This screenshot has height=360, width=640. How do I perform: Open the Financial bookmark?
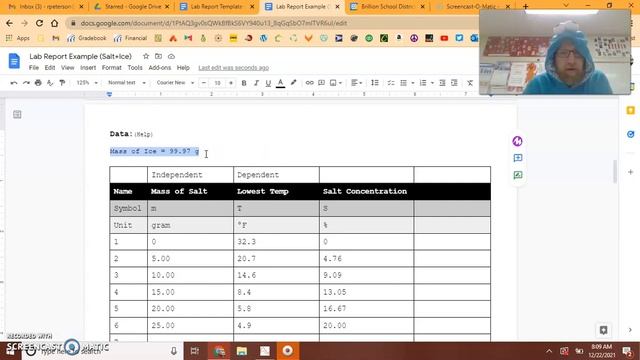[130, 38]
